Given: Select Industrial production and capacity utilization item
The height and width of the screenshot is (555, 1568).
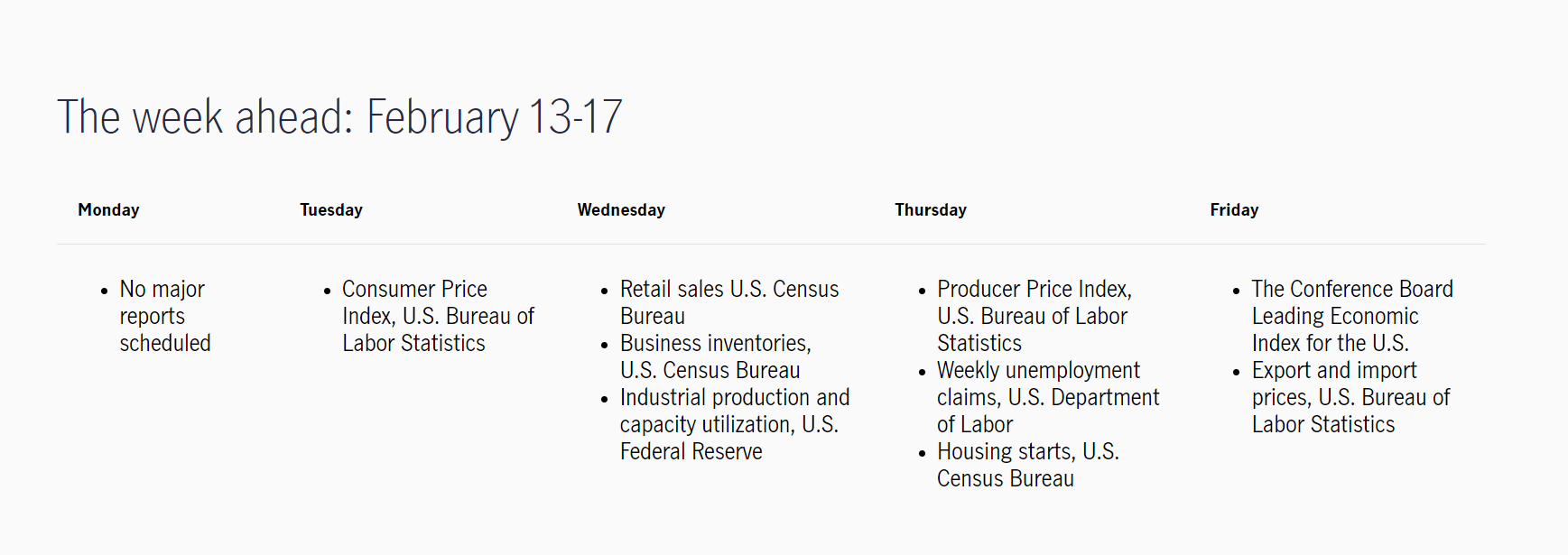Looking at the screenshot, I should (x=734, y=424).
